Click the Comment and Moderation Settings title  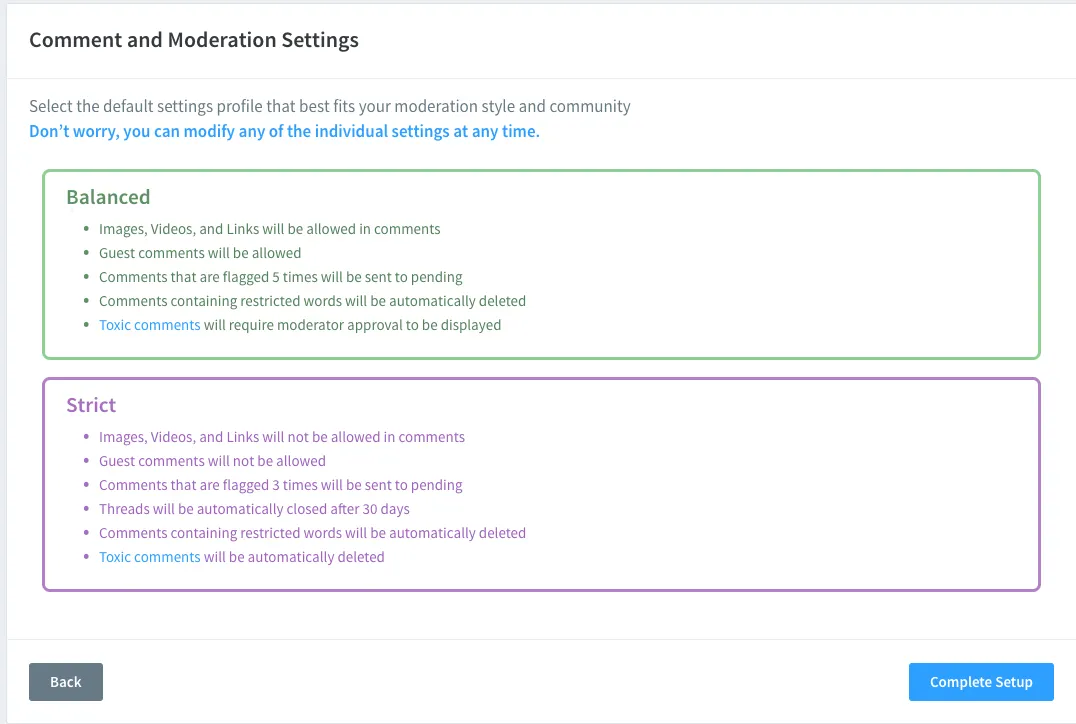(x=193, y=41)
